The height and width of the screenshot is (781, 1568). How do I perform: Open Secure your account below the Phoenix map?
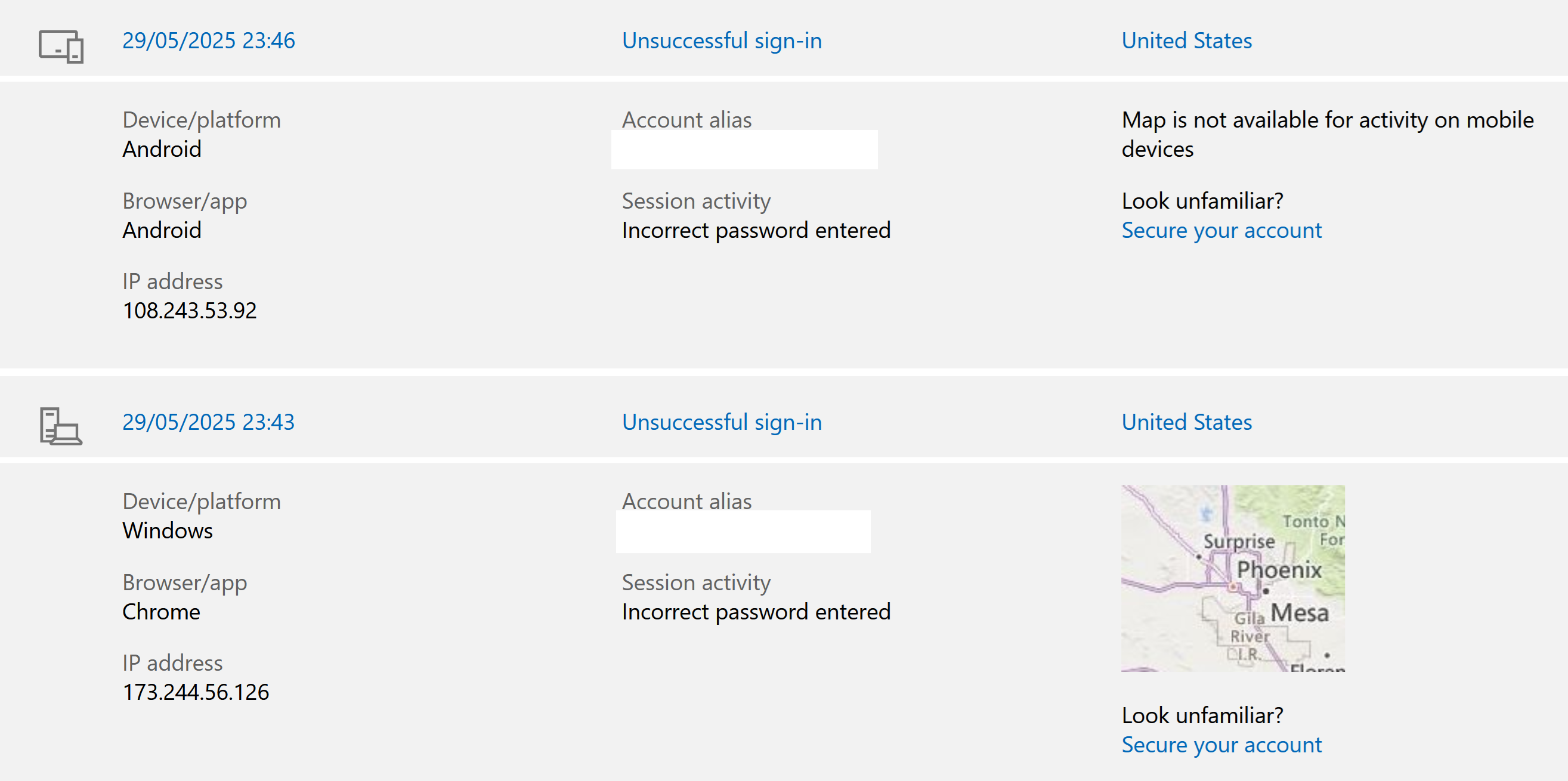(1221, 745)
